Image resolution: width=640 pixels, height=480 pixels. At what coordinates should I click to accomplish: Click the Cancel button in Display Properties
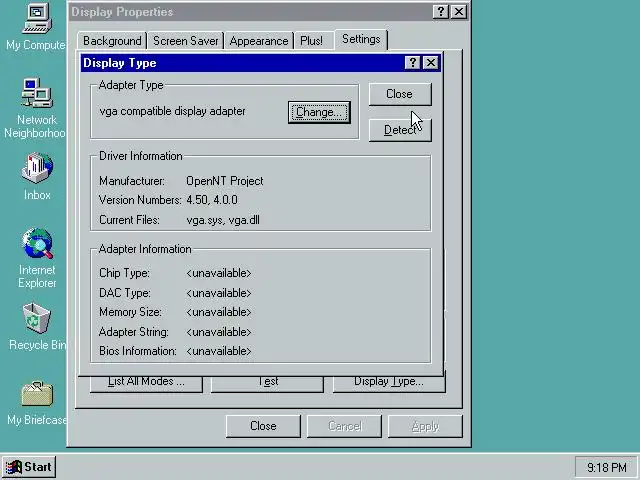coord(344,426)
